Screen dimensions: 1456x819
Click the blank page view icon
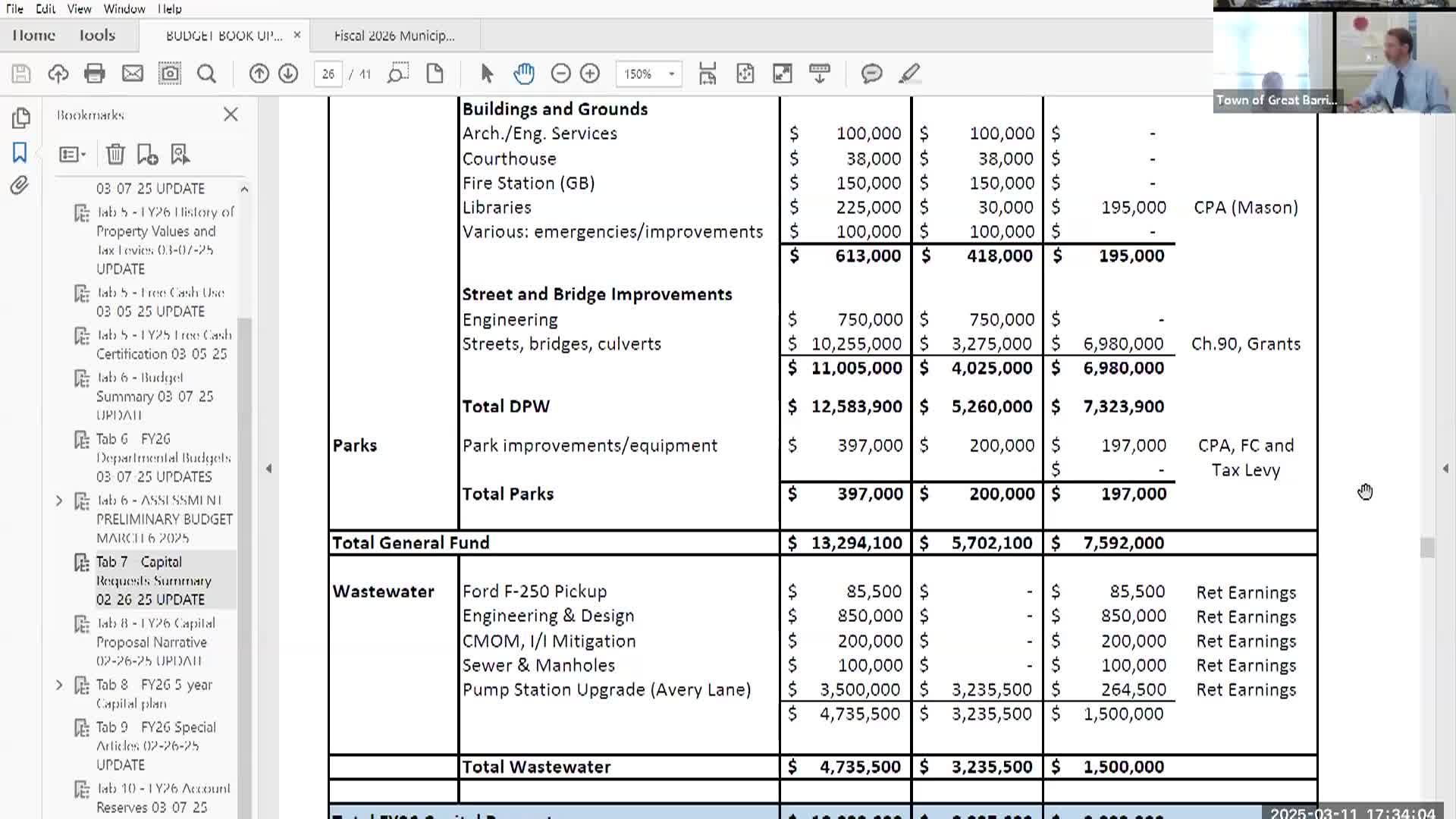click(x=435, y=74)
